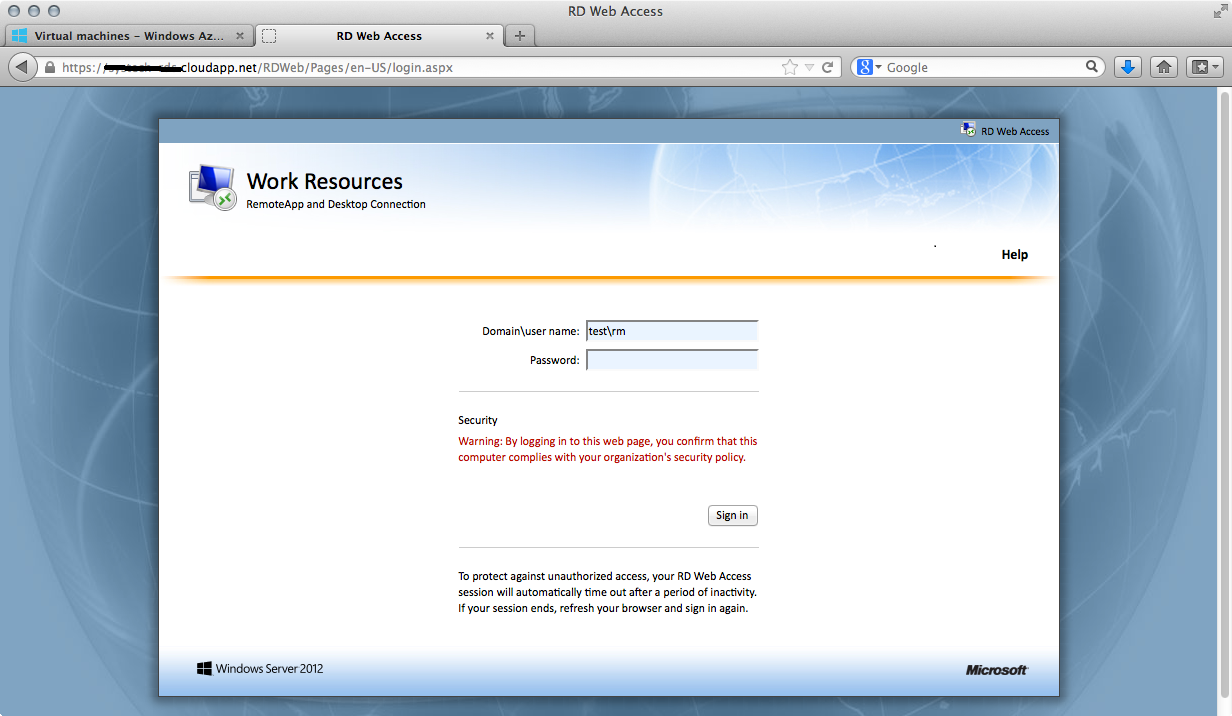1232x716 pixels.
Task: Open the address bar history dropdown arrow
Action: pyautogui.click(x=809, y=68)
